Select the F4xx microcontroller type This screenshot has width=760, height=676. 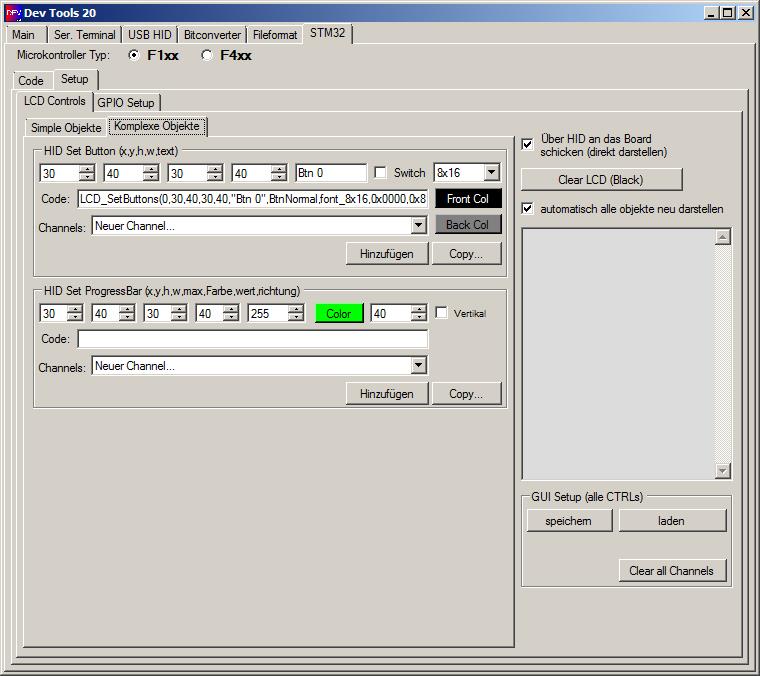207,56
